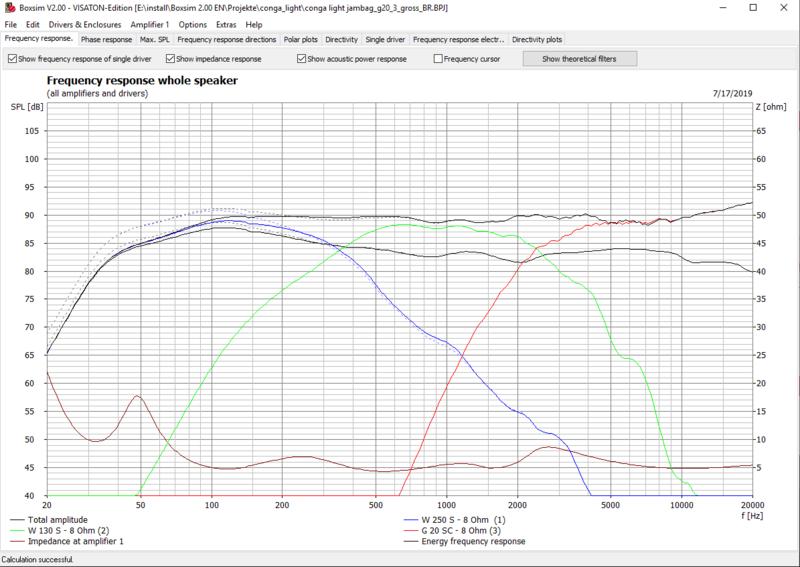Open the Frequency response electr.. tab
The width and height of the screenshot is (800, 567).
459,39
